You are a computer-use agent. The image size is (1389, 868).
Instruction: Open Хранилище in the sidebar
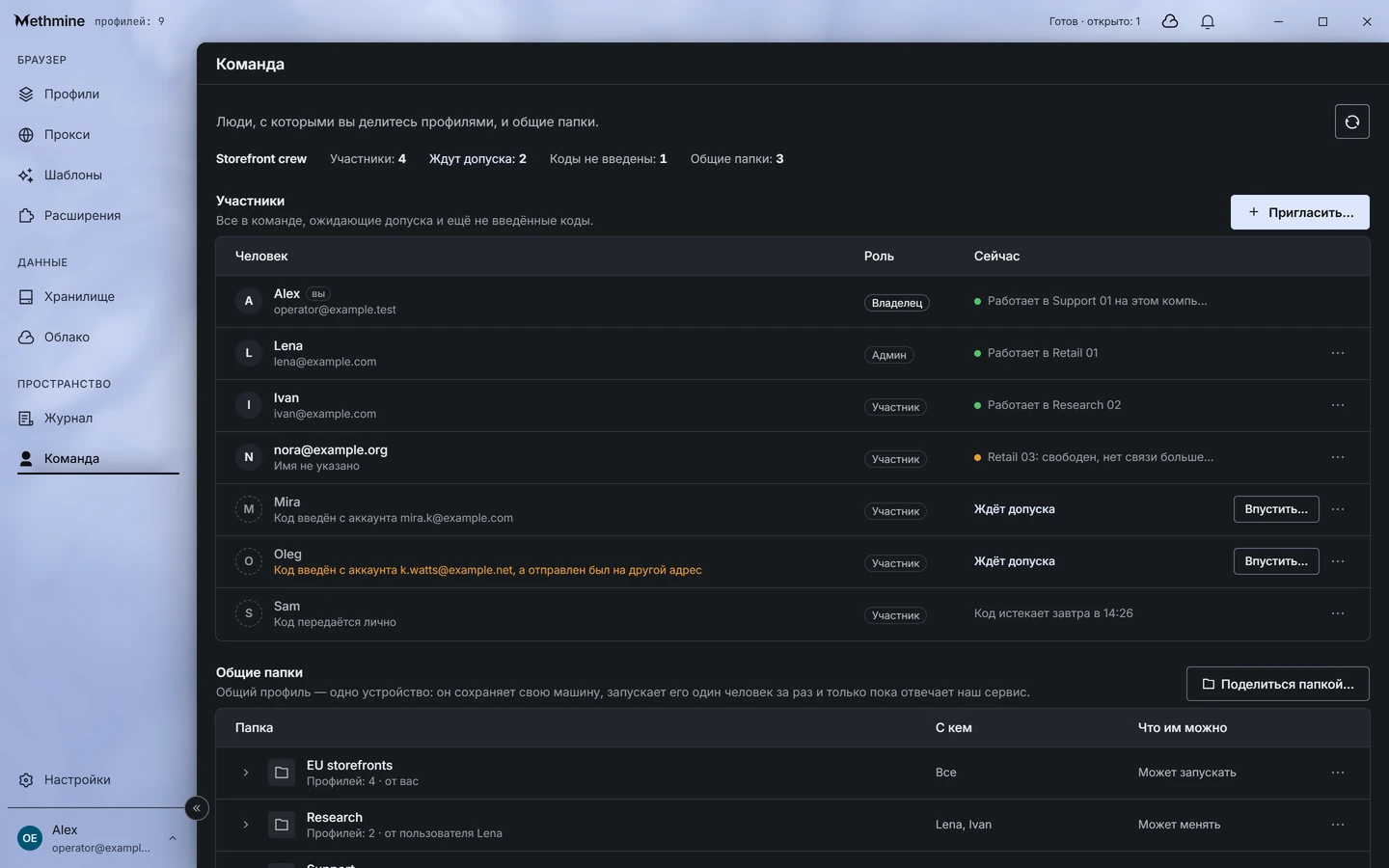(98, 297)
